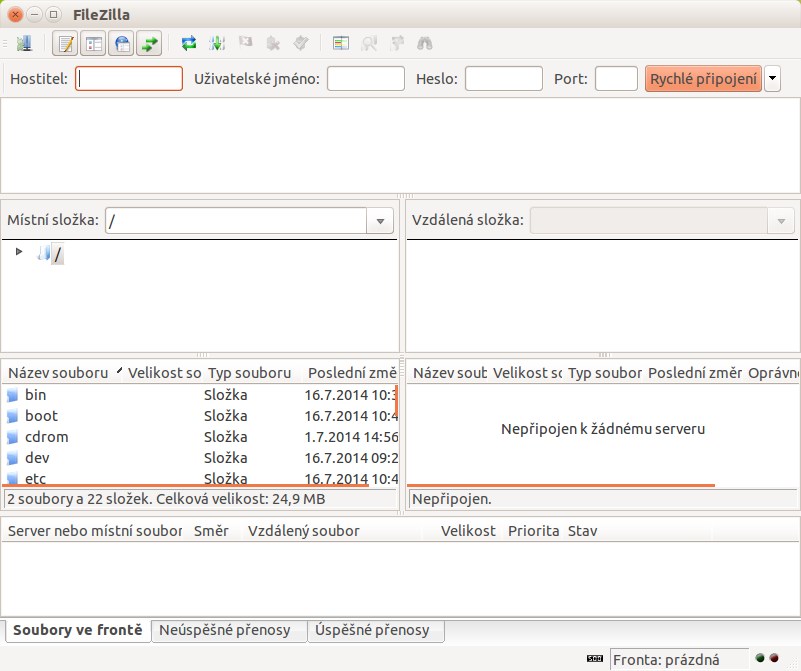
Task: Expand the root folder in local tree
Action: [18, 253]
